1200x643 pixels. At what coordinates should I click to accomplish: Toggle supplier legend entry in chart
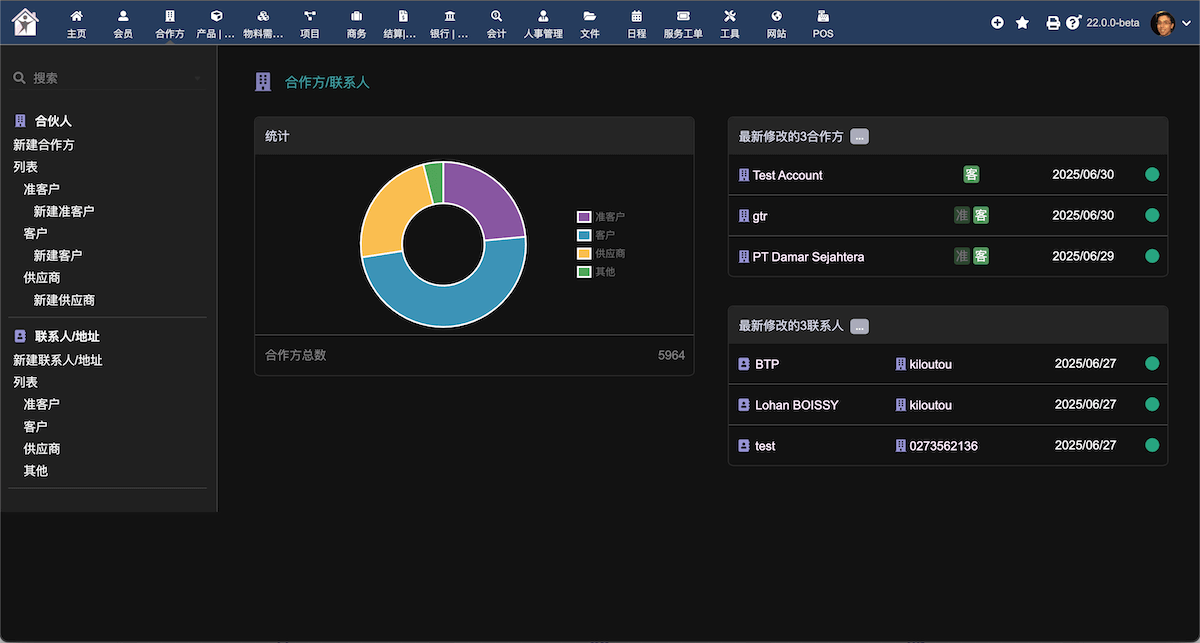point(601,254)
